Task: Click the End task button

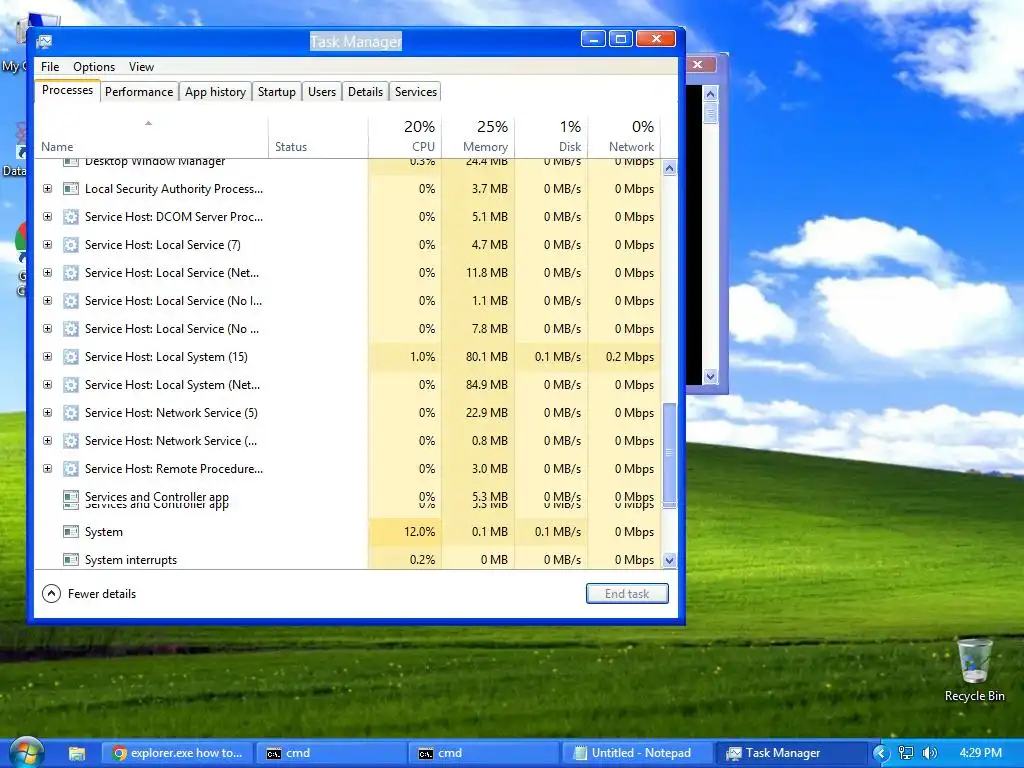Action: tap(627, 594)
